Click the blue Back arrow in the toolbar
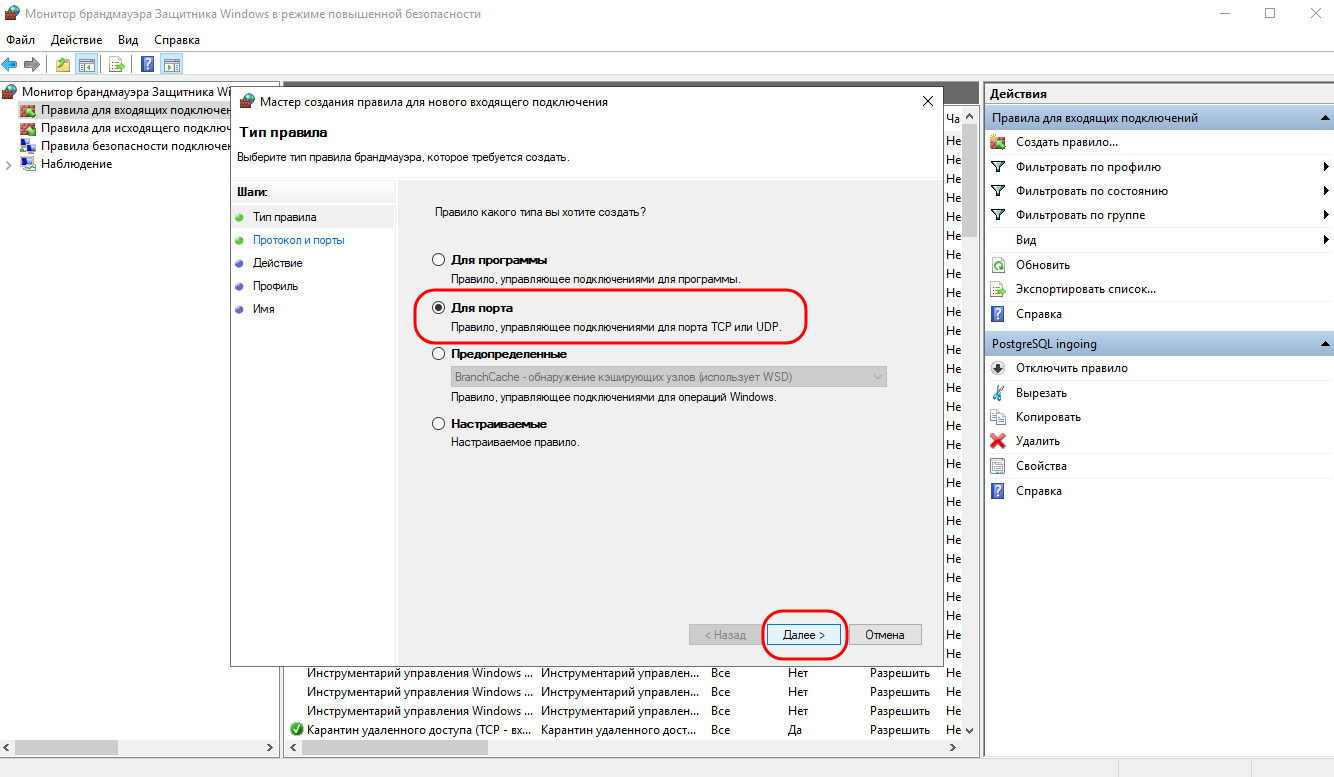1334x777 pixels. pyautogui.click(x=10, y=65)
